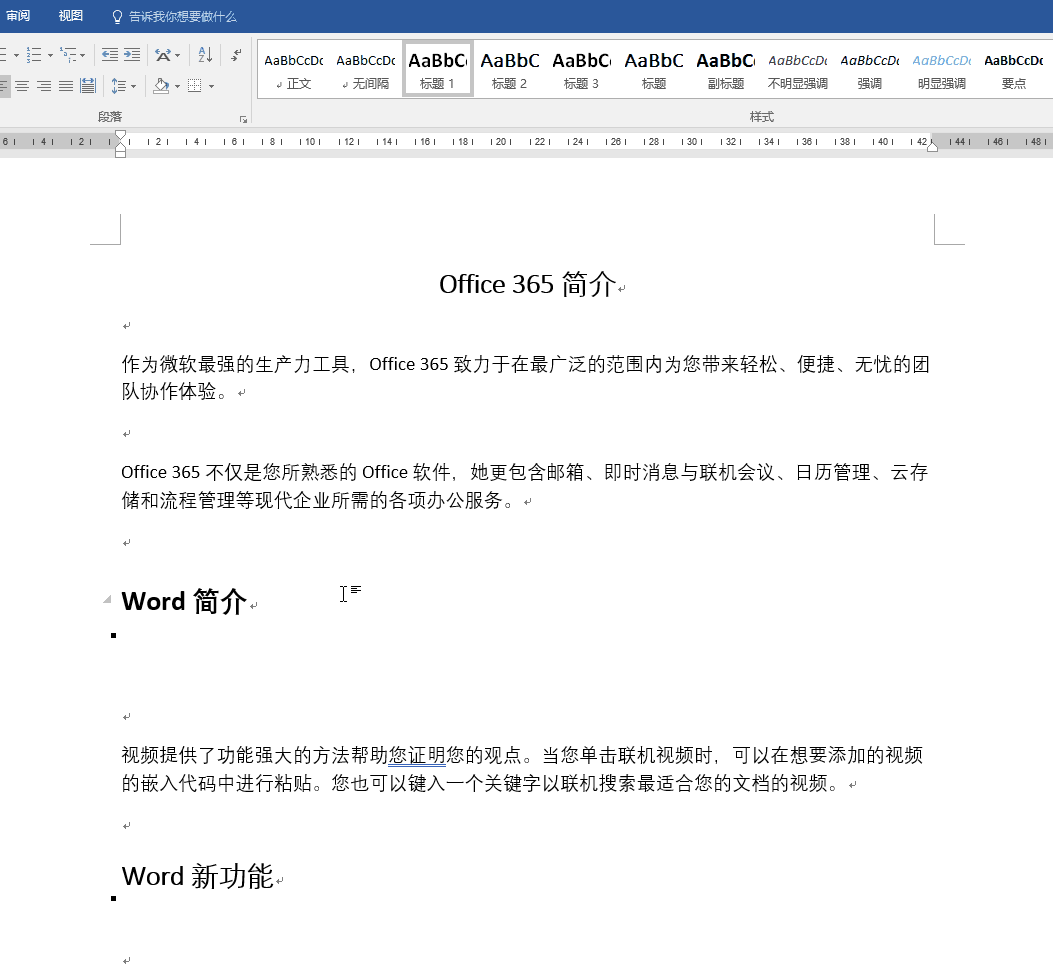The width and height of the screenshot is (1053, 968).
Task: Click the 样式 group label
Action: 762,117
